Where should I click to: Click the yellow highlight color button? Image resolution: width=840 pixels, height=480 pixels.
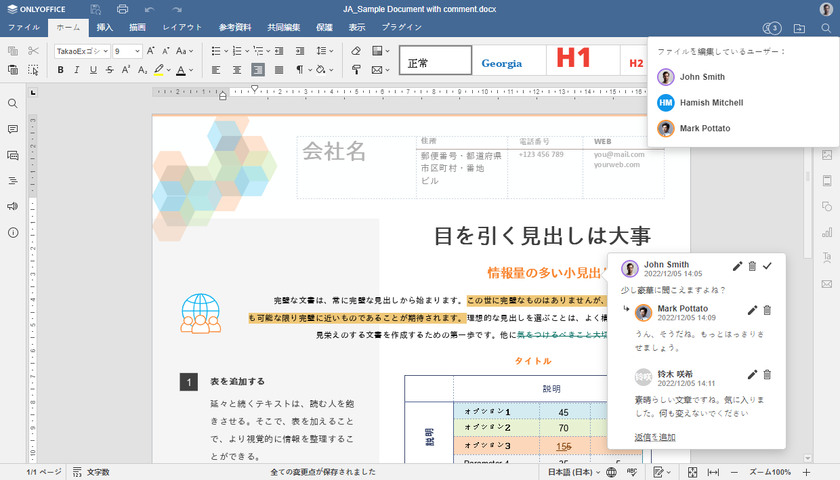(x=158, y=70)
